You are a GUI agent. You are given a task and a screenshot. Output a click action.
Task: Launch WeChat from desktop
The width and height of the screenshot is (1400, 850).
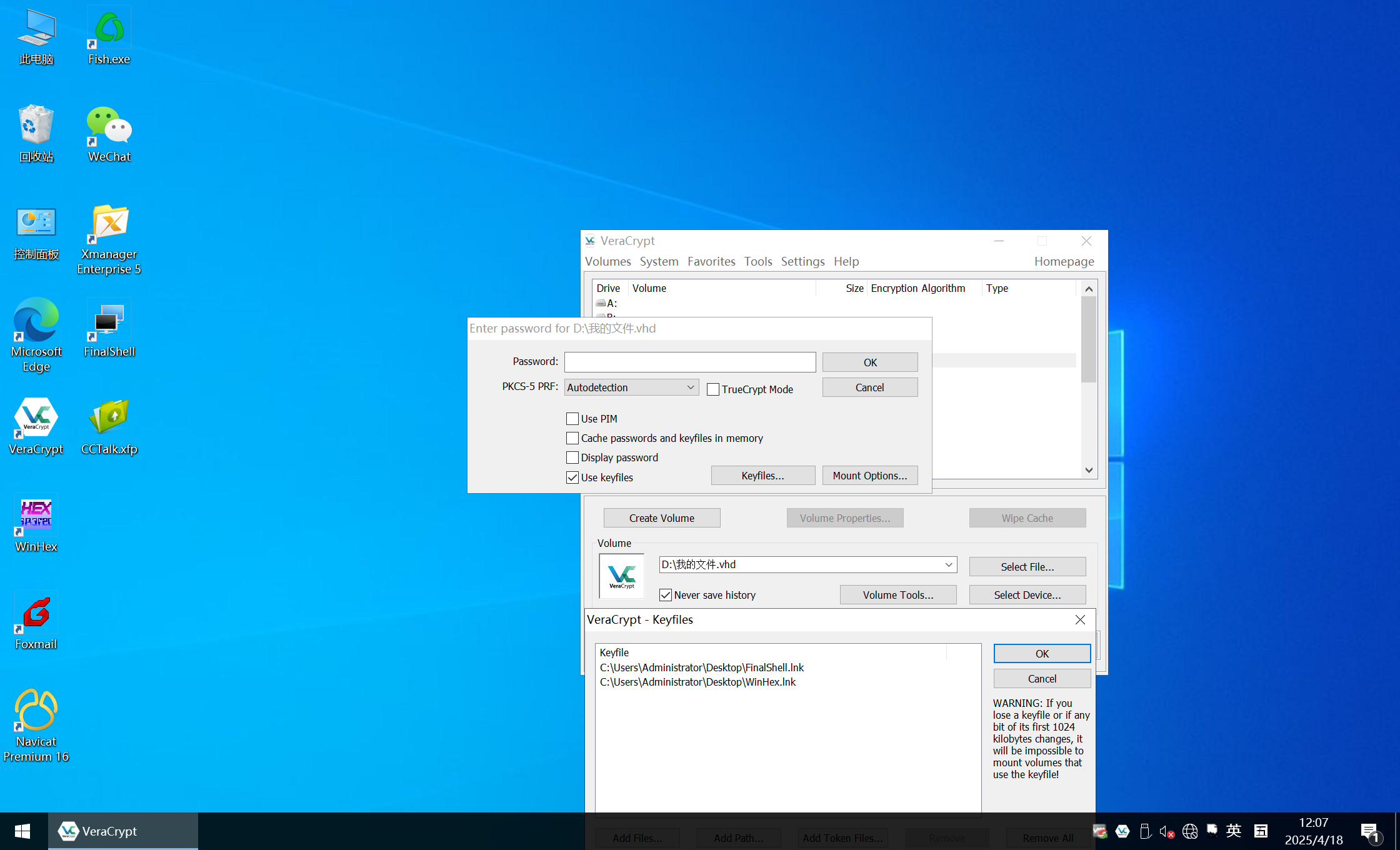pos(109,134)
